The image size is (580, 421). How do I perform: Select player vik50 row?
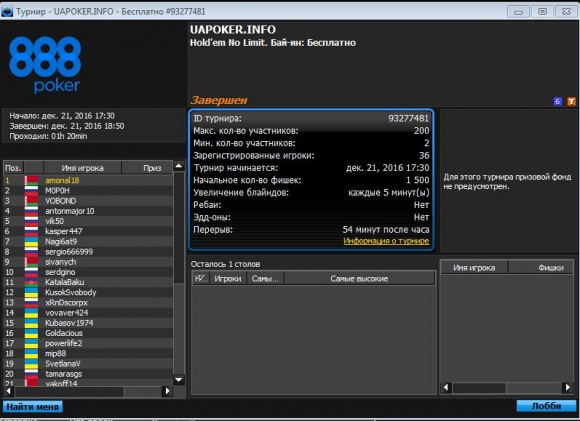tap(88, 221)
